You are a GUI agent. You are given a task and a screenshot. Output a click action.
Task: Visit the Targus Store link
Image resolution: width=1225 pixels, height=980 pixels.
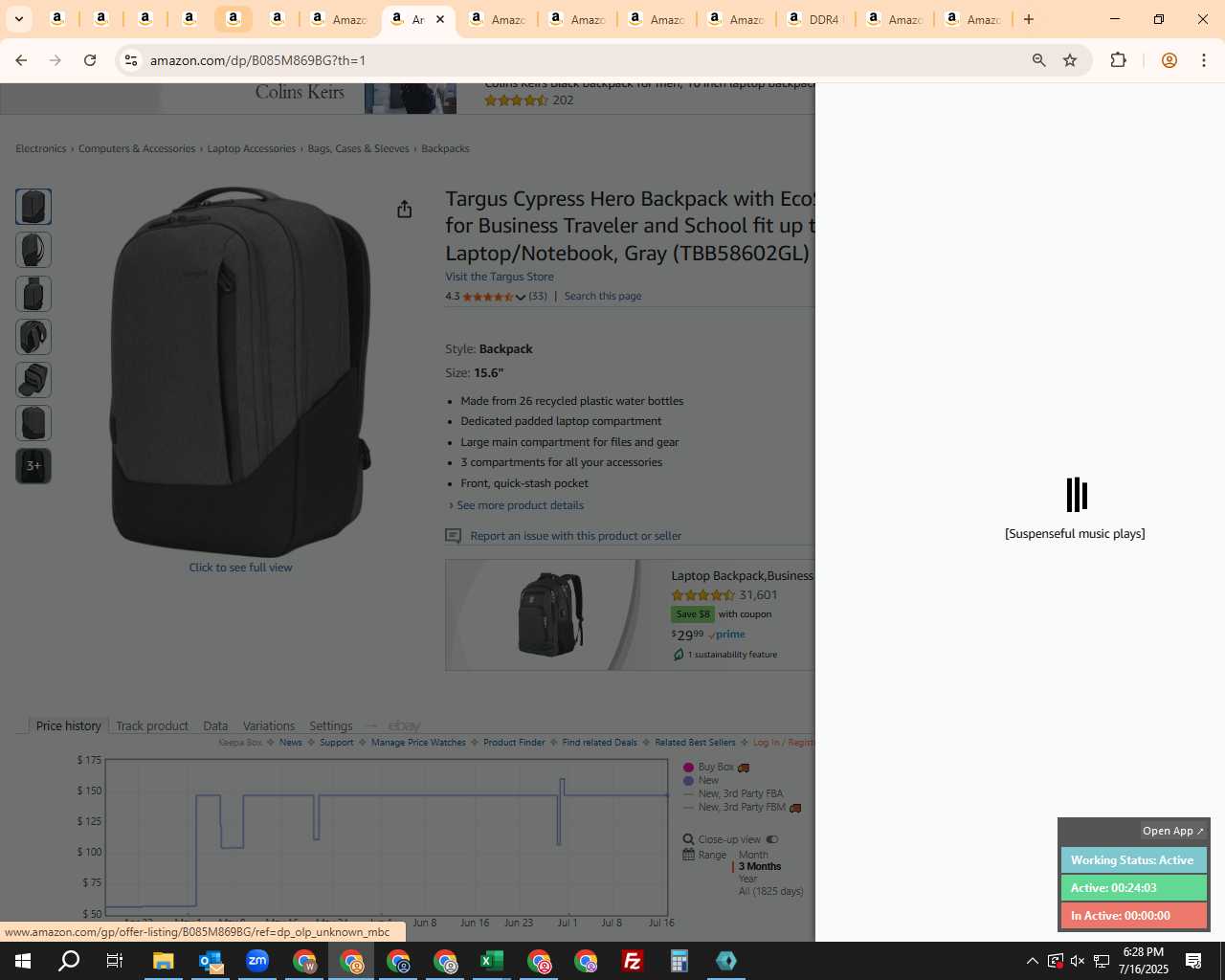coord(500,277)
